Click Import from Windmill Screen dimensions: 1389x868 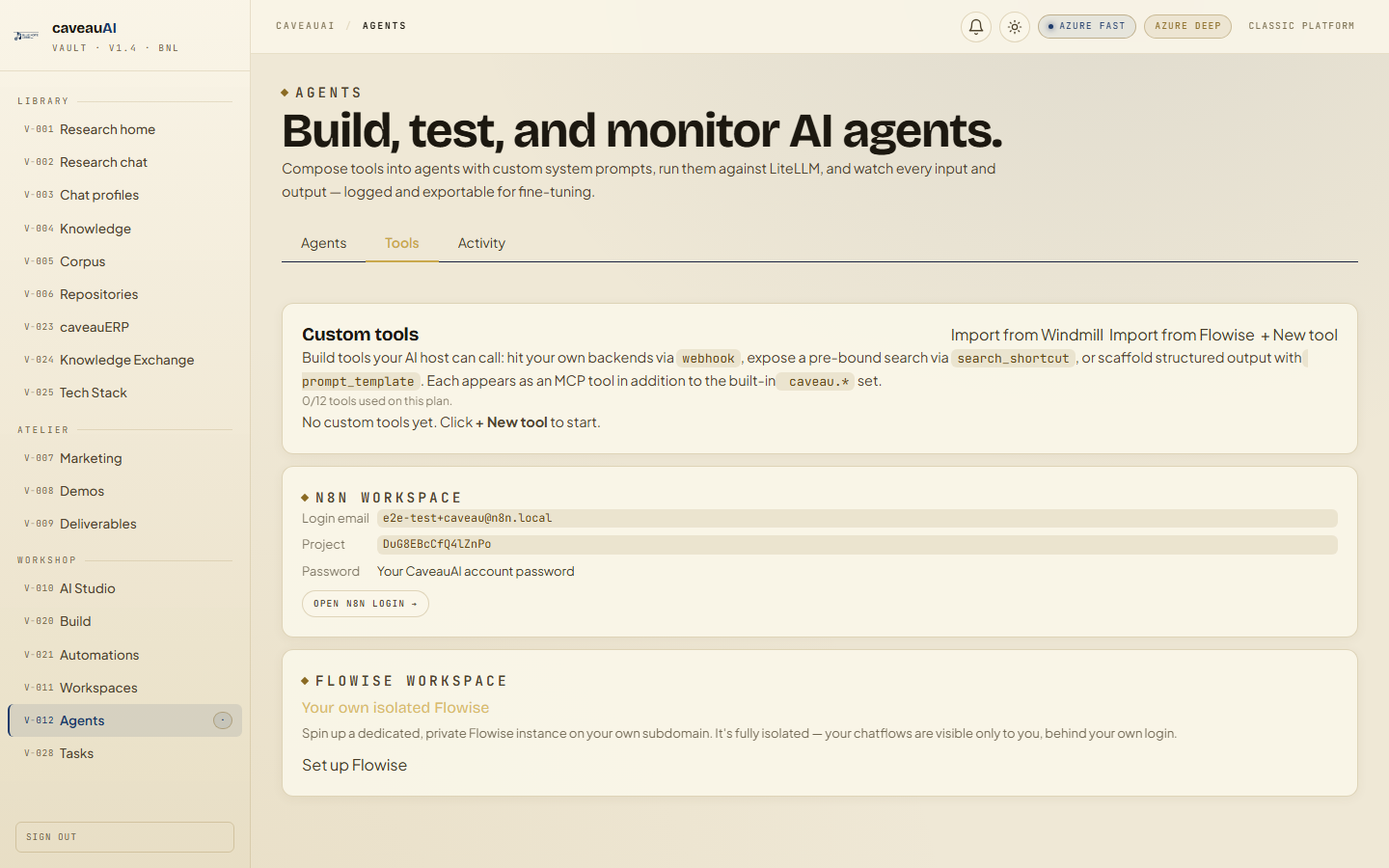pos(1026,335)
